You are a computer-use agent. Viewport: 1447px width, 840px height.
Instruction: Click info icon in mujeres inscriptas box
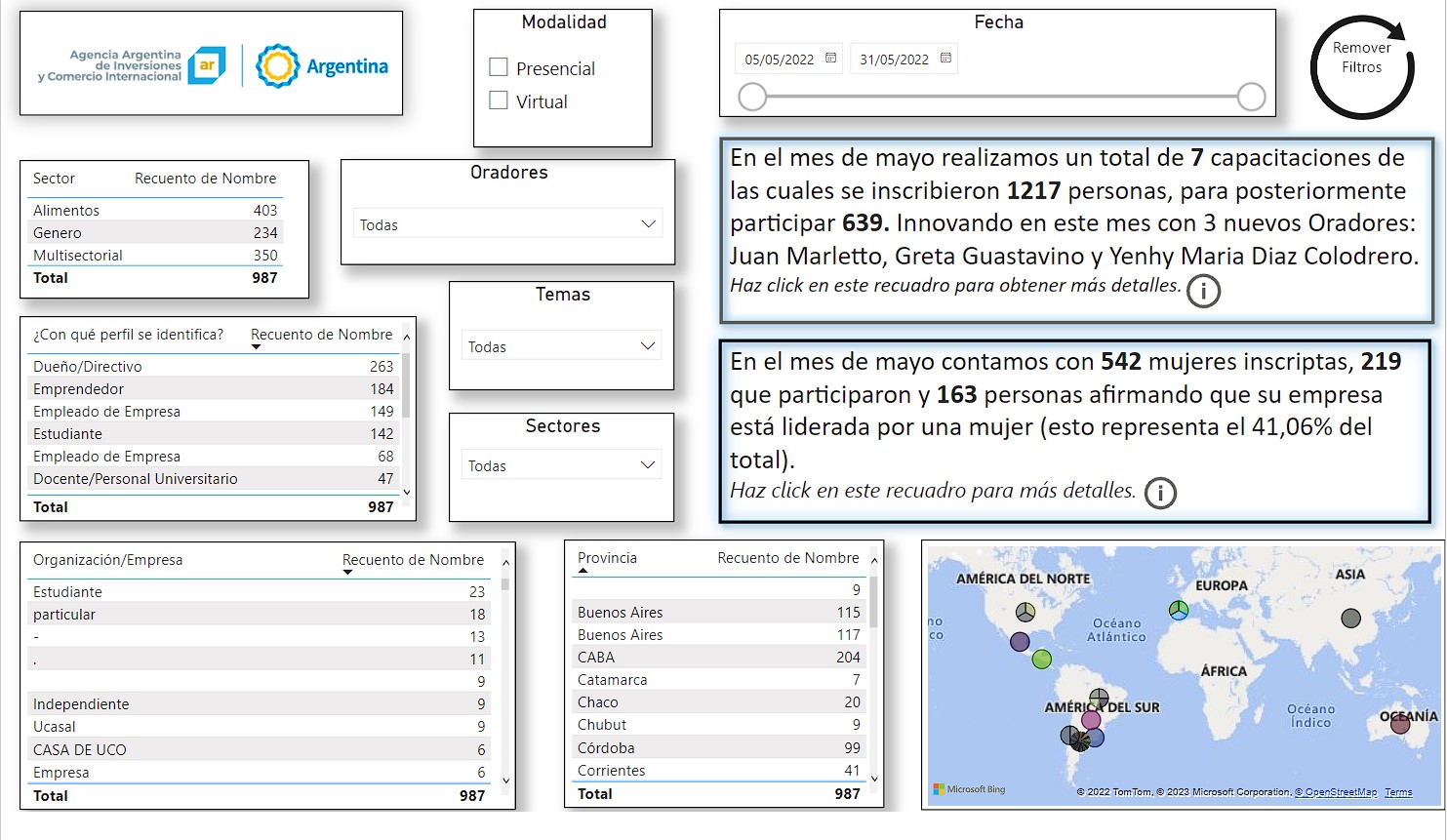click(1160, 493)
